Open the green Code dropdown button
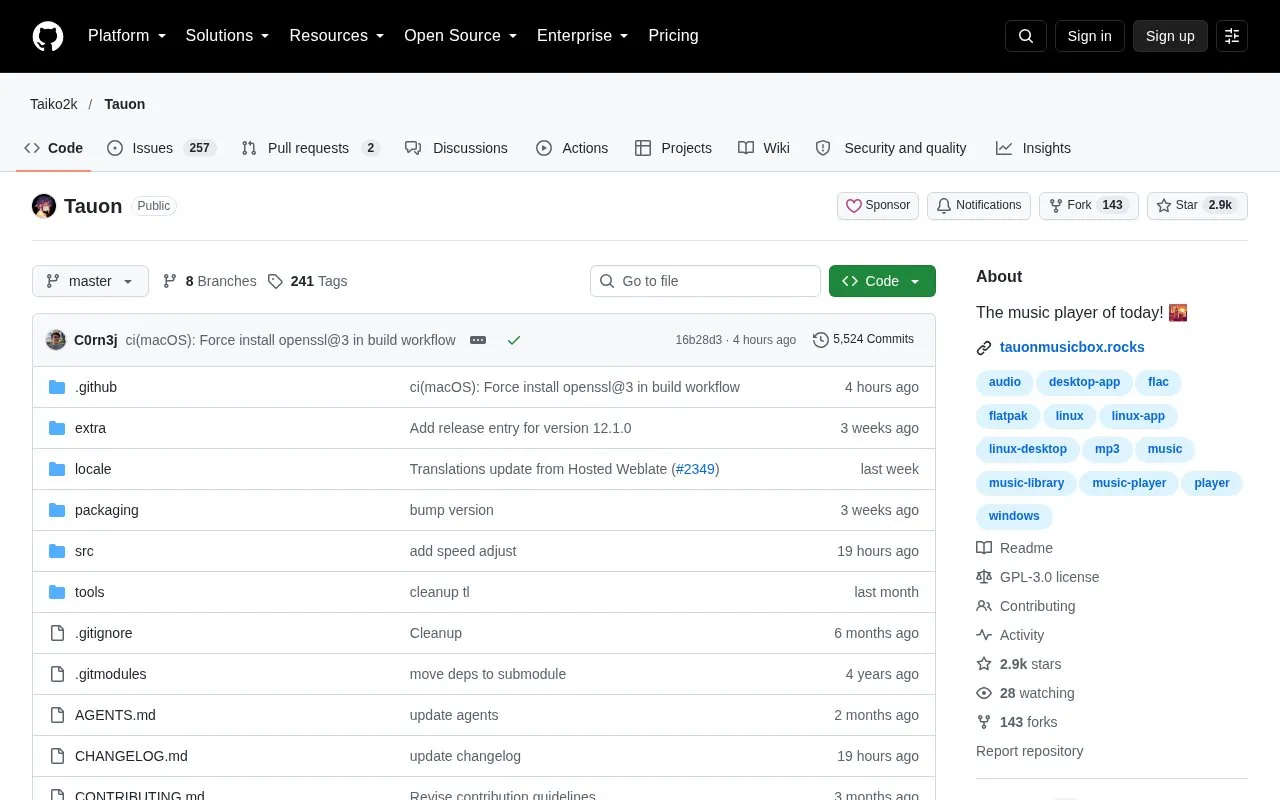1280x800 pixels. (x=882, y=281)
